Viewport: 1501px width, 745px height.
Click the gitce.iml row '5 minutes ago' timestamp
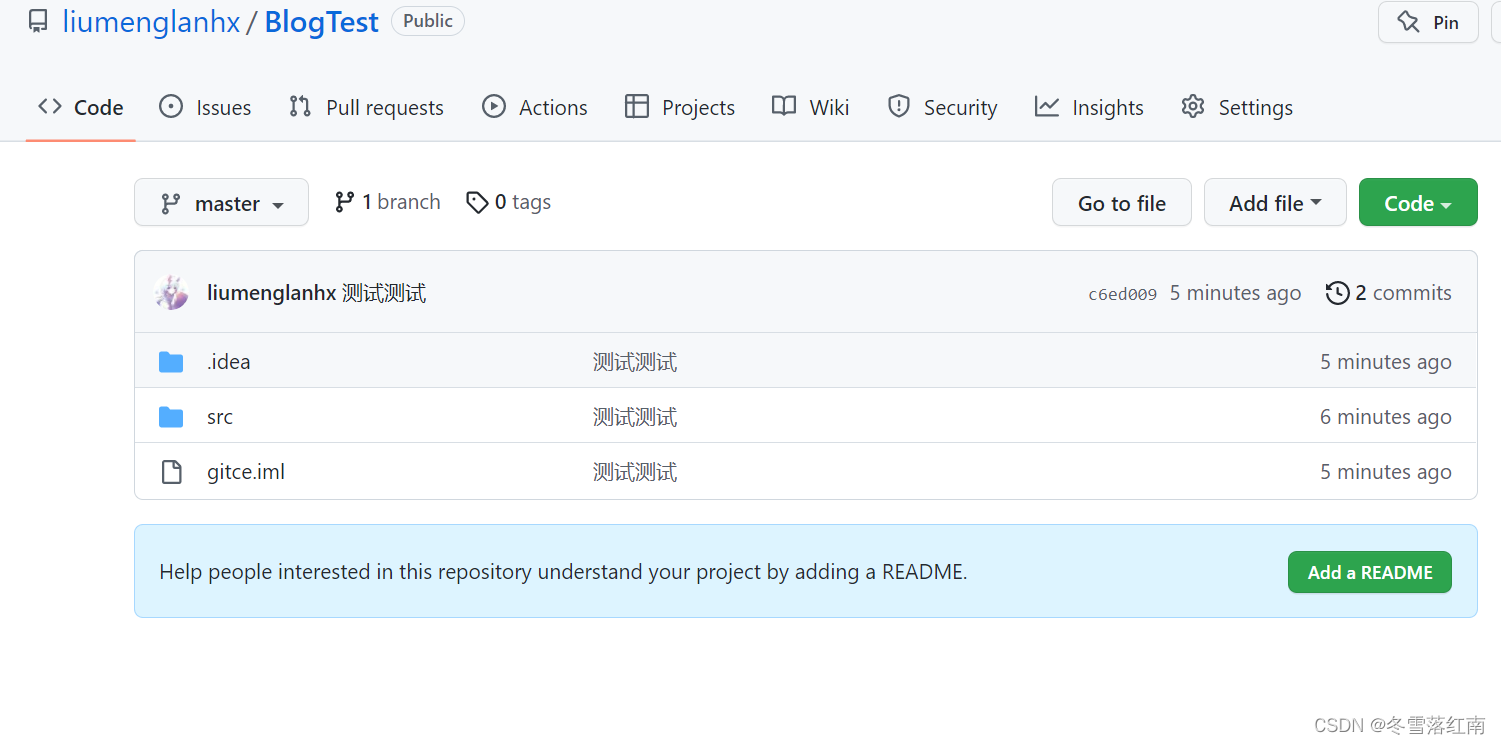(x=1386, y=472)
